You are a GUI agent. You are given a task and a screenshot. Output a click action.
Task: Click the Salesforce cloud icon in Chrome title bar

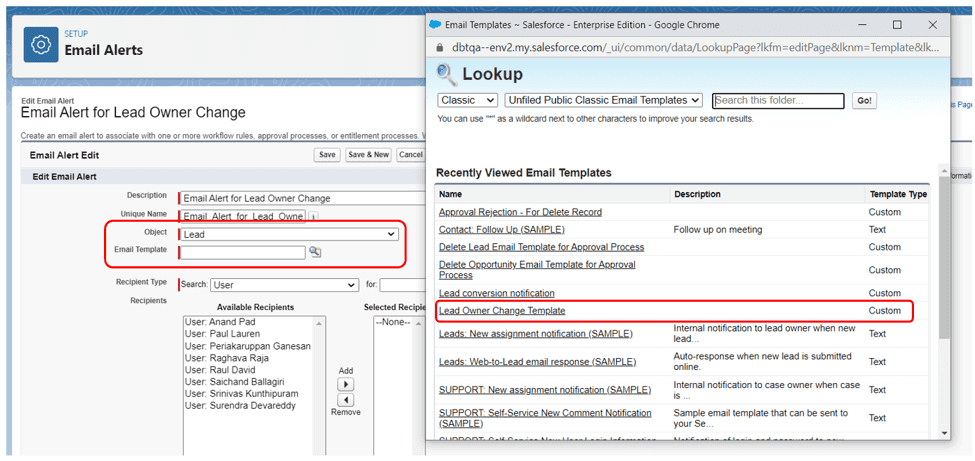[x=435, y=25]
